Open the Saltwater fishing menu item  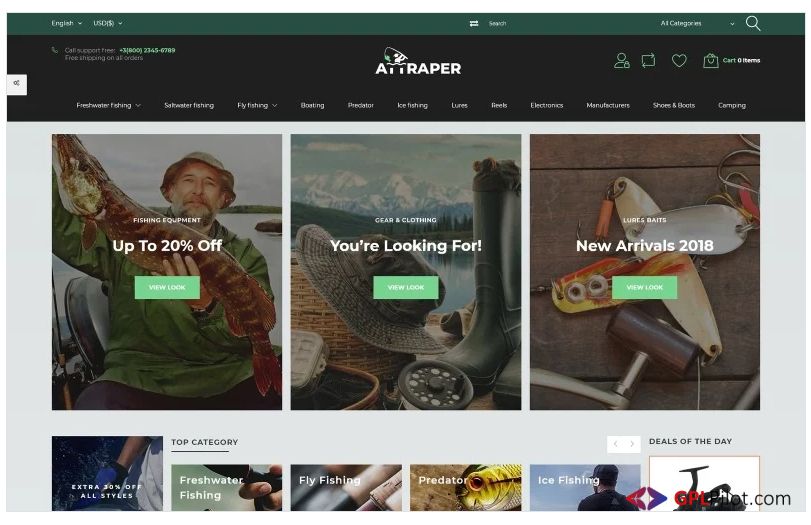[x=189, y=106]
